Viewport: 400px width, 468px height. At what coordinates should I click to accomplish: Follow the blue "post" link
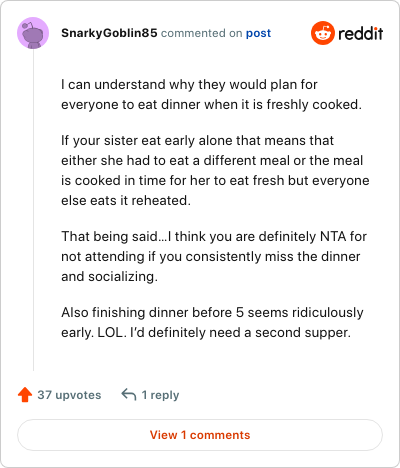pyautogui.click(x=258, y=33)
